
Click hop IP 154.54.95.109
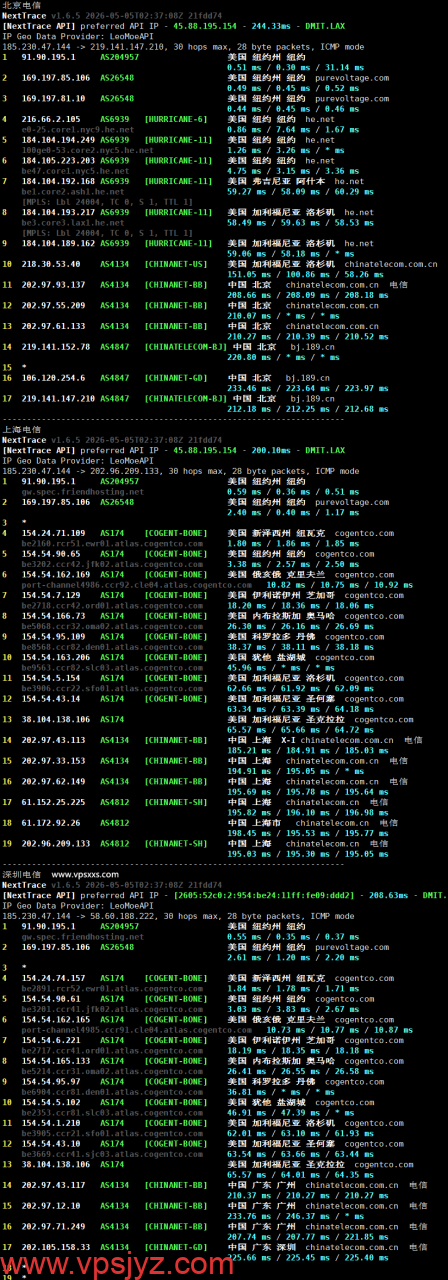[52, 637]
